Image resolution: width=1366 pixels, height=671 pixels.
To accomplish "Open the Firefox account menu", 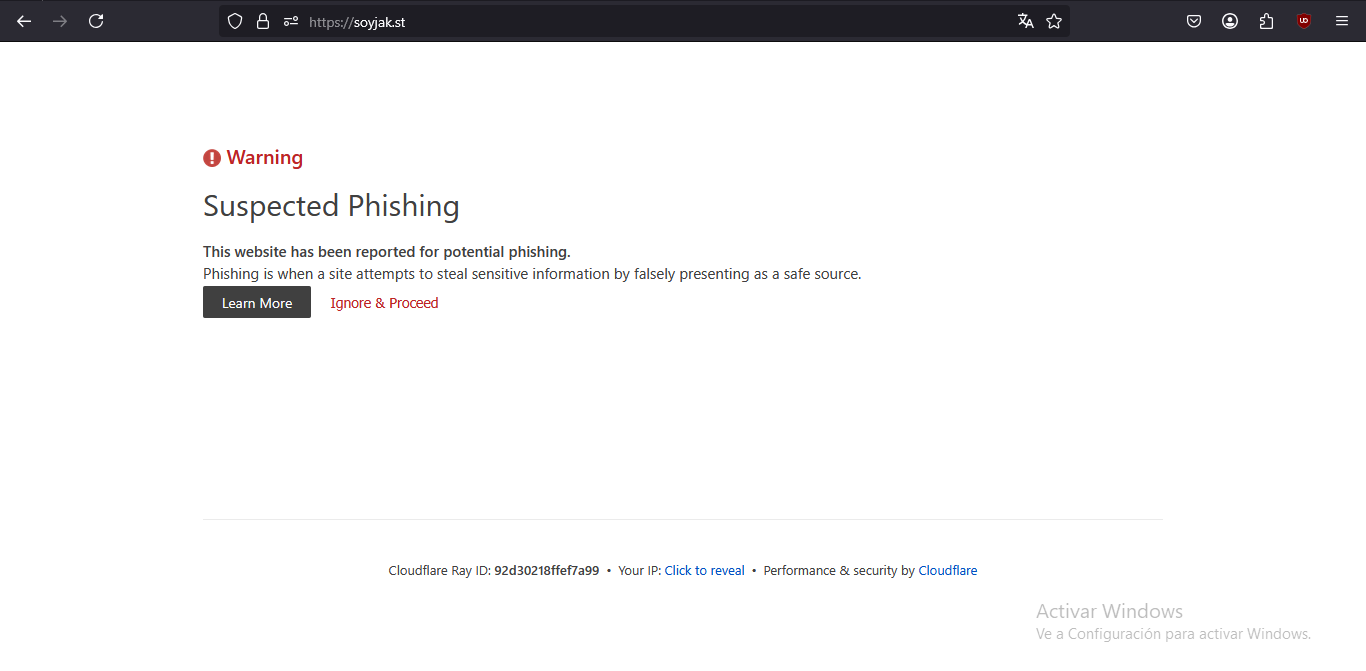I will click(1230, 21).
